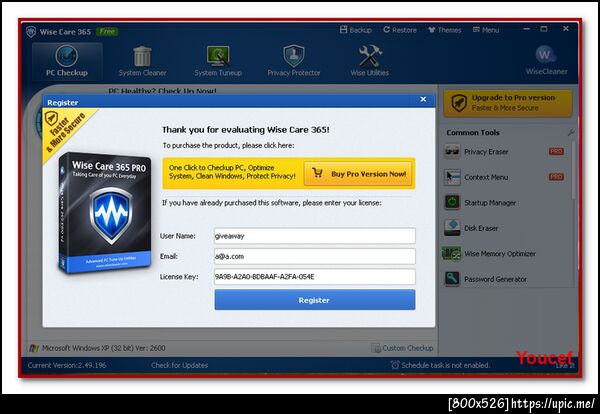Click PRO badge beside Context Menu
The image size is (600, 414).
click(x=556, y=177)
